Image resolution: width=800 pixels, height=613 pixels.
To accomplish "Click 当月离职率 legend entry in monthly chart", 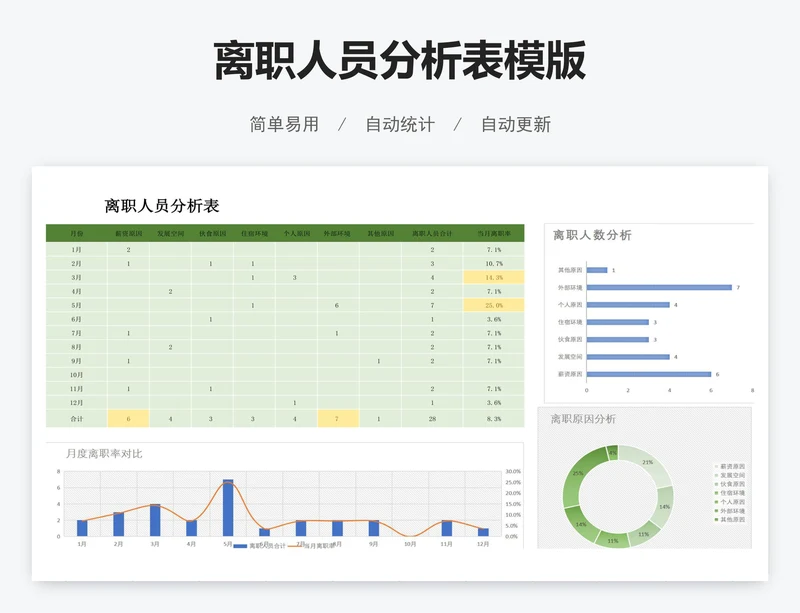I will pyautogui.click(x=312, y=546).
